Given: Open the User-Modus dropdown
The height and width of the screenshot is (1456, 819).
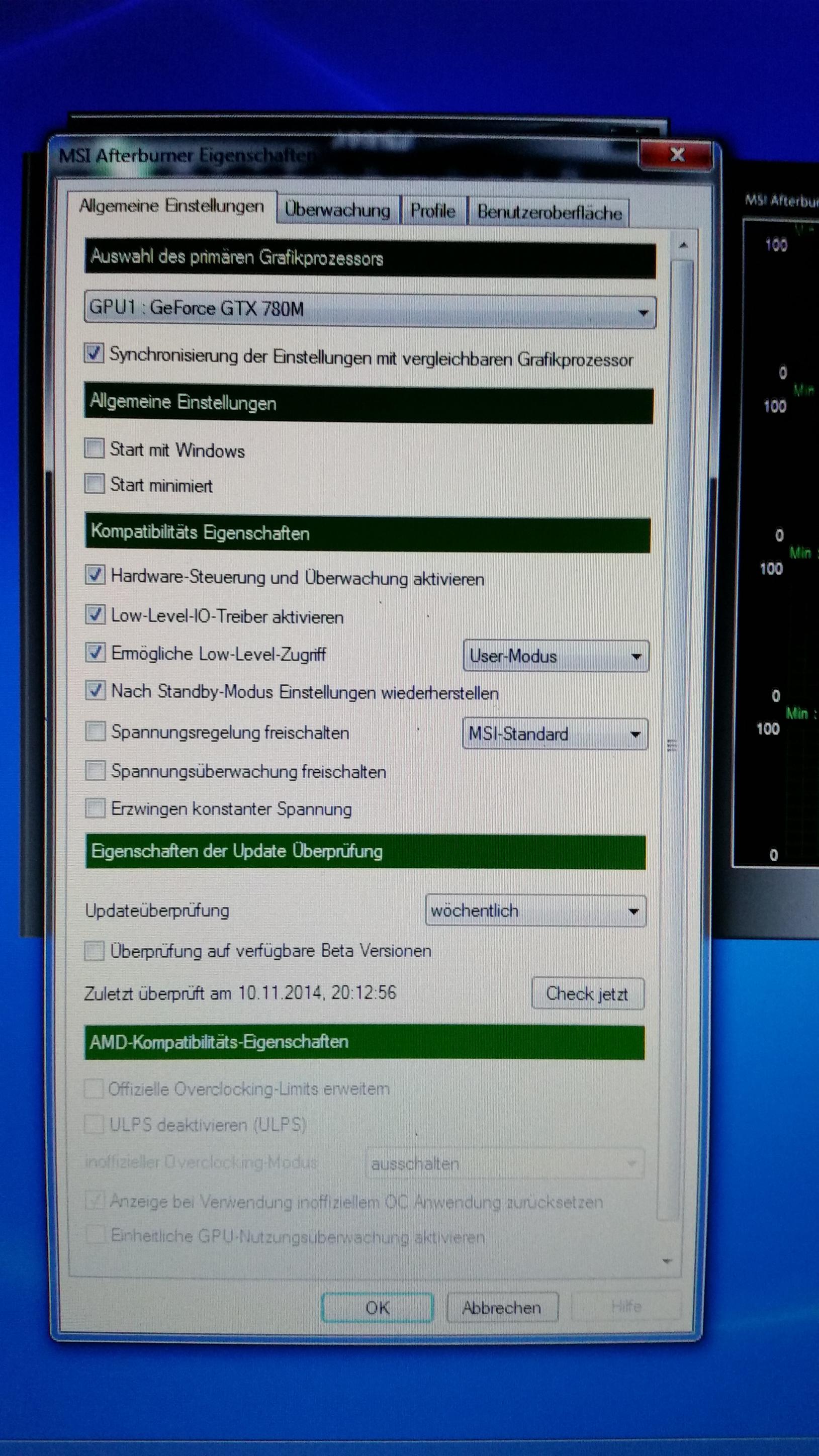Looking at the screenshot, I should click(556, 656).
